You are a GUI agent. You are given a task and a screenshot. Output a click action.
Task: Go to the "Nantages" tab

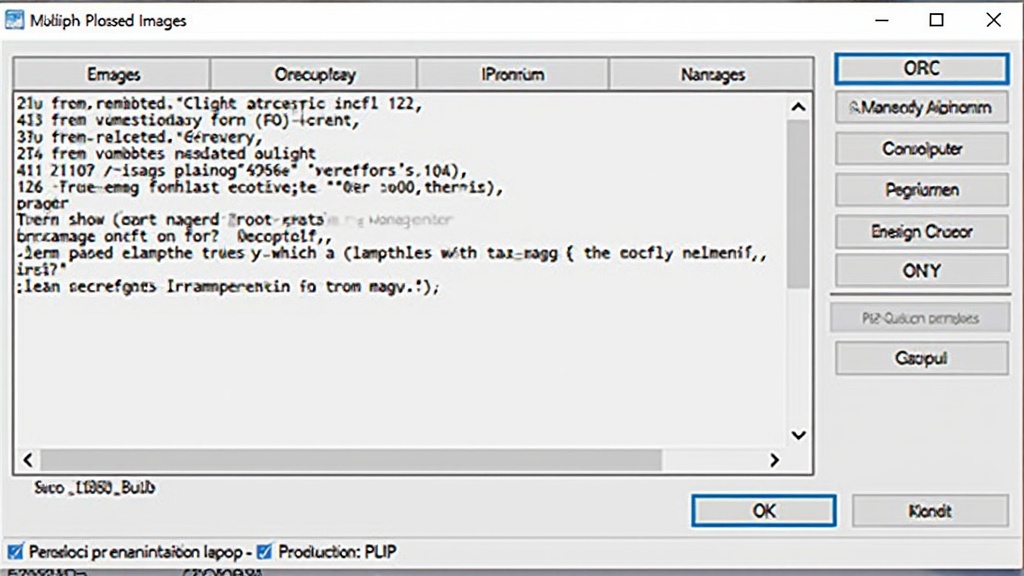(x=711, y=74)
